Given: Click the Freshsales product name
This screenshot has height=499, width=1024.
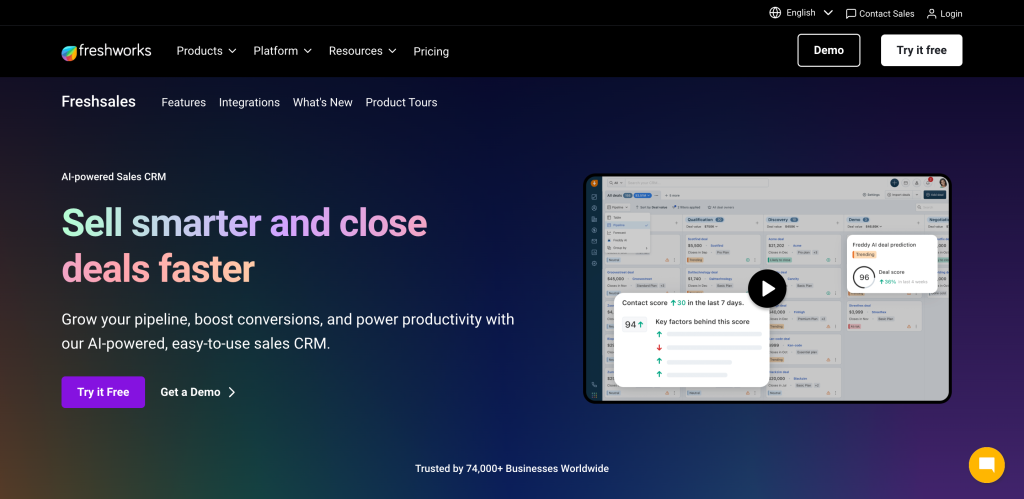Looking at the screenshot, I should 98,102.
